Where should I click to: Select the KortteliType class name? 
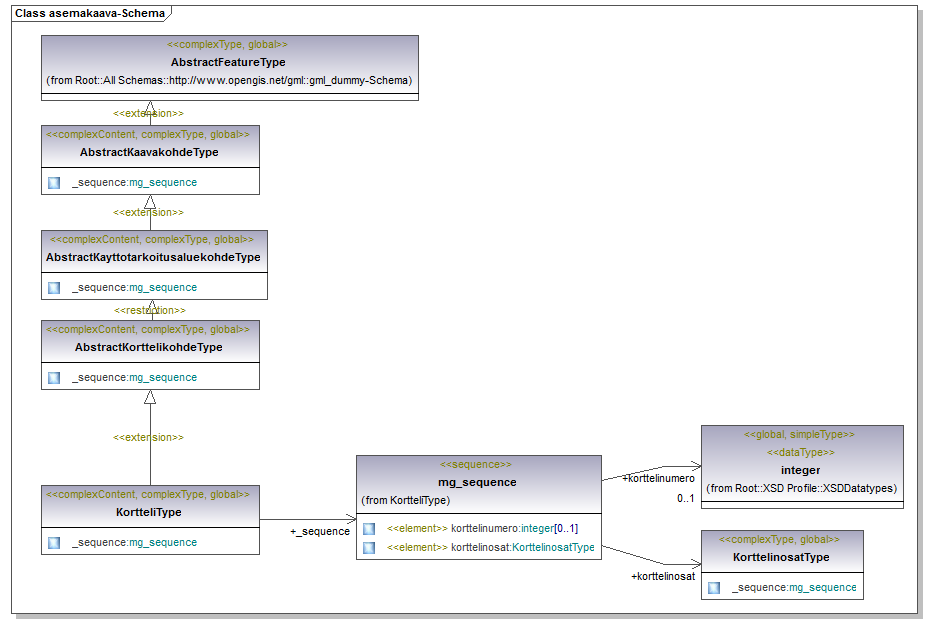pos(150,512)
